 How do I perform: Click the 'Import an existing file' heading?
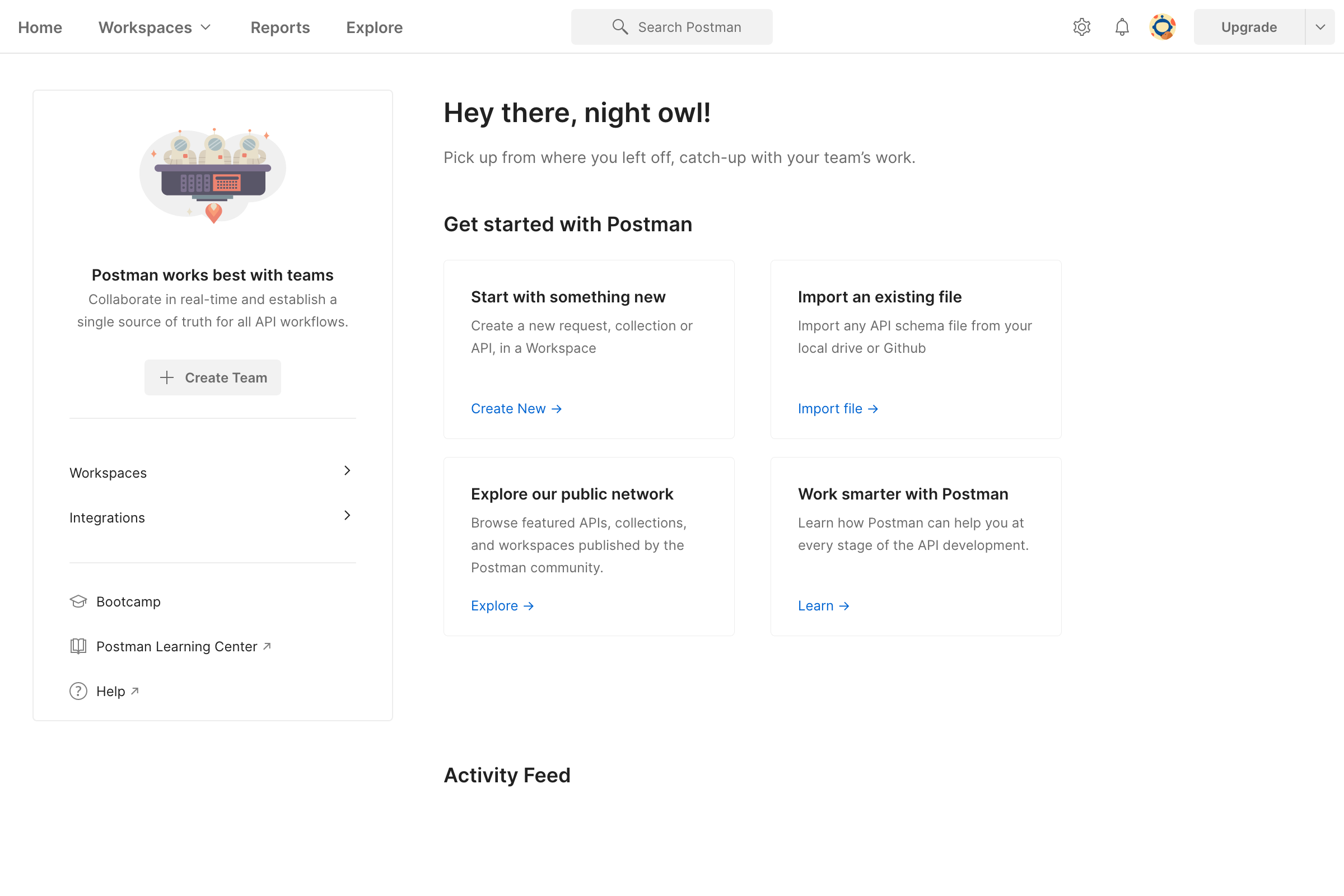tap(880, 297)
